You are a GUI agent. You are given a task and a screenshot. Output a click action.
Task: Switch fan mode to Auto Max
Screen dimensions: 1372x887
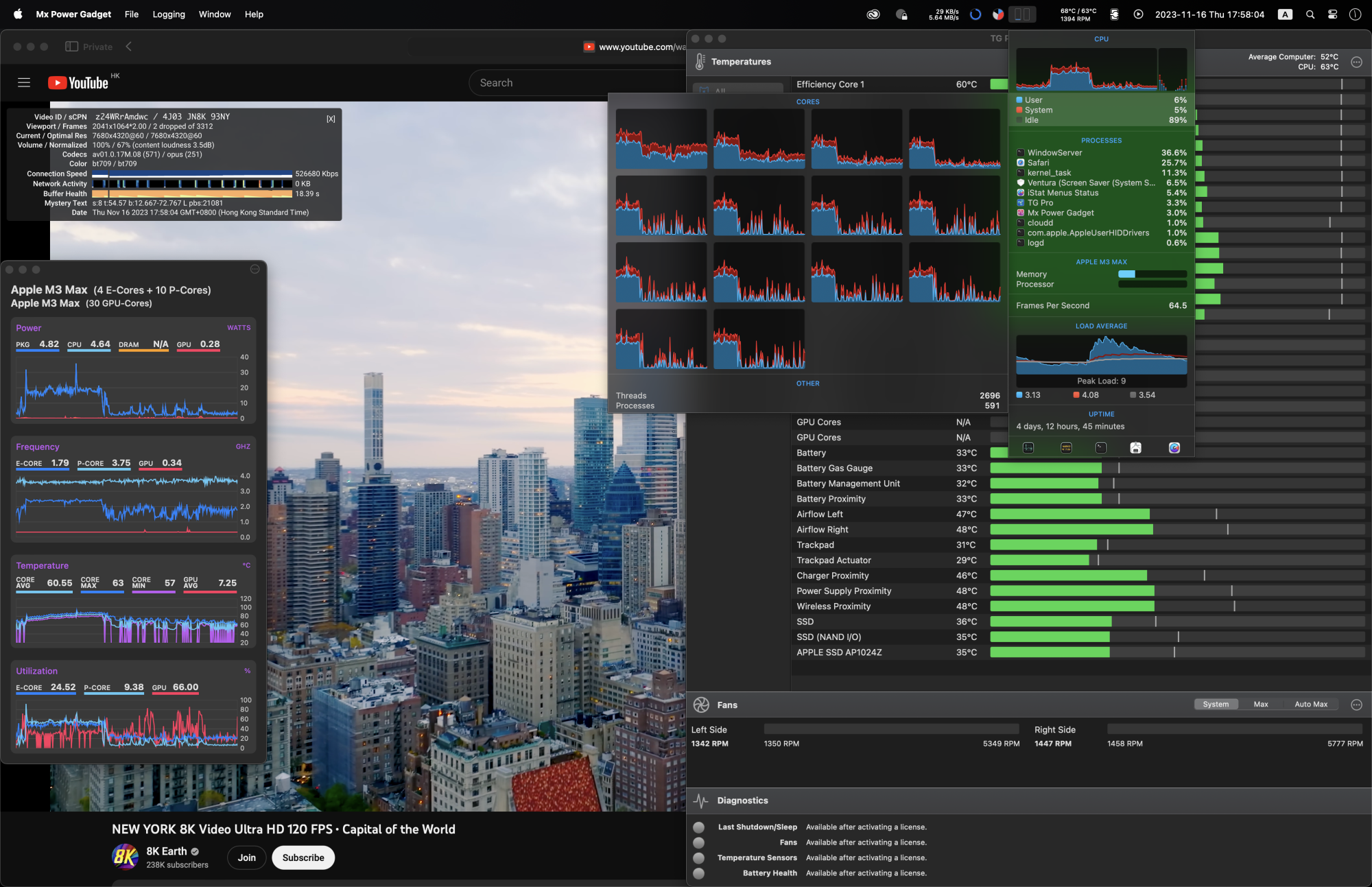click(1311, 705)
